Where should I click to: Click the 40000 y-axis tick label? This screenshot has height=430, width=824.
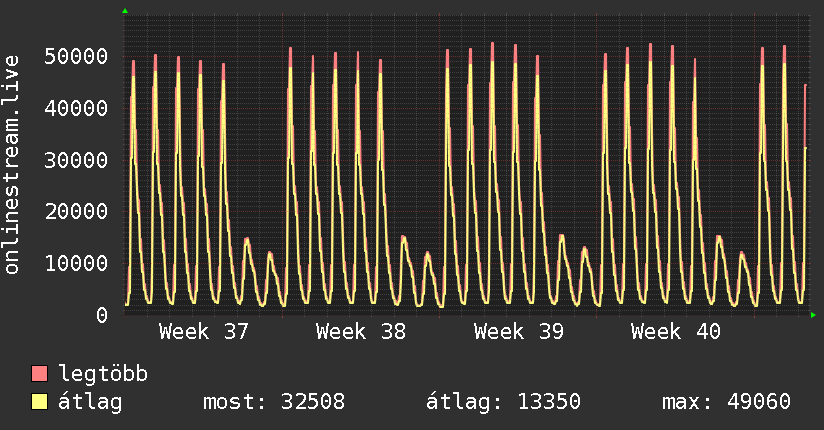click(x=76, y=108)
